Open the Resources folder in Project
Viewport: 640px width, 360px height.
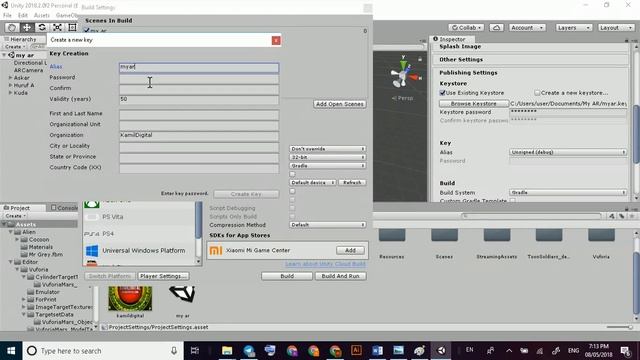392,236
